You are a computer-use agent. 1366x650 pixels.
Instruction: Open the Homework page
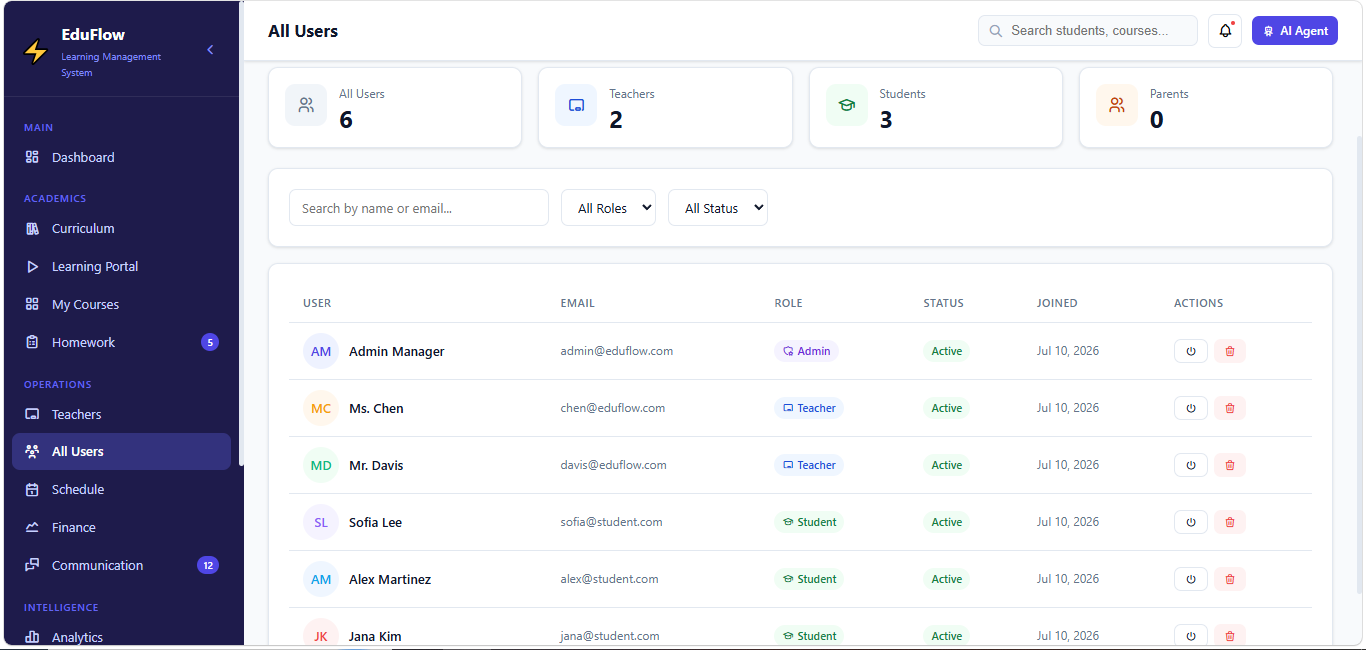click(121, 342)
